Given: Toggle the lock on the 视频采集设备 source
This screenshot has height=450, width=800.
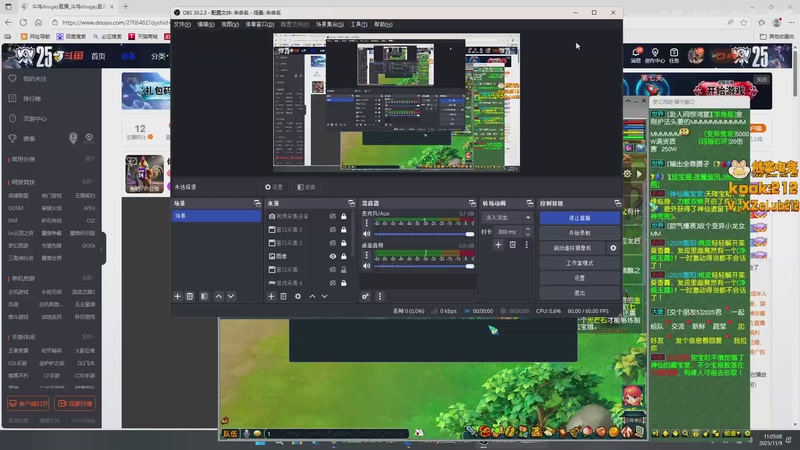Looking at the screenshot, I should tap(344, 216).
